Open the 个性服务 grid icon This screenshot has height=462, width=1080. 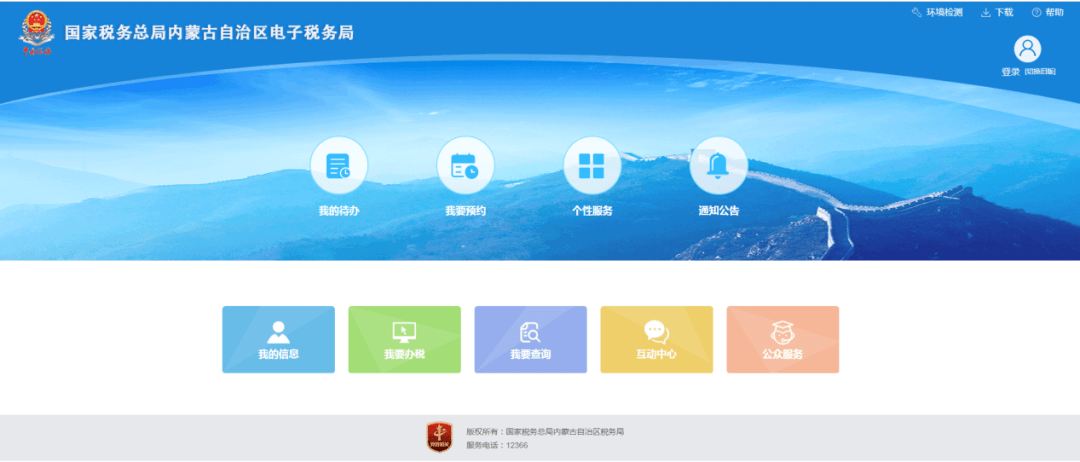[x=592, y=166]
